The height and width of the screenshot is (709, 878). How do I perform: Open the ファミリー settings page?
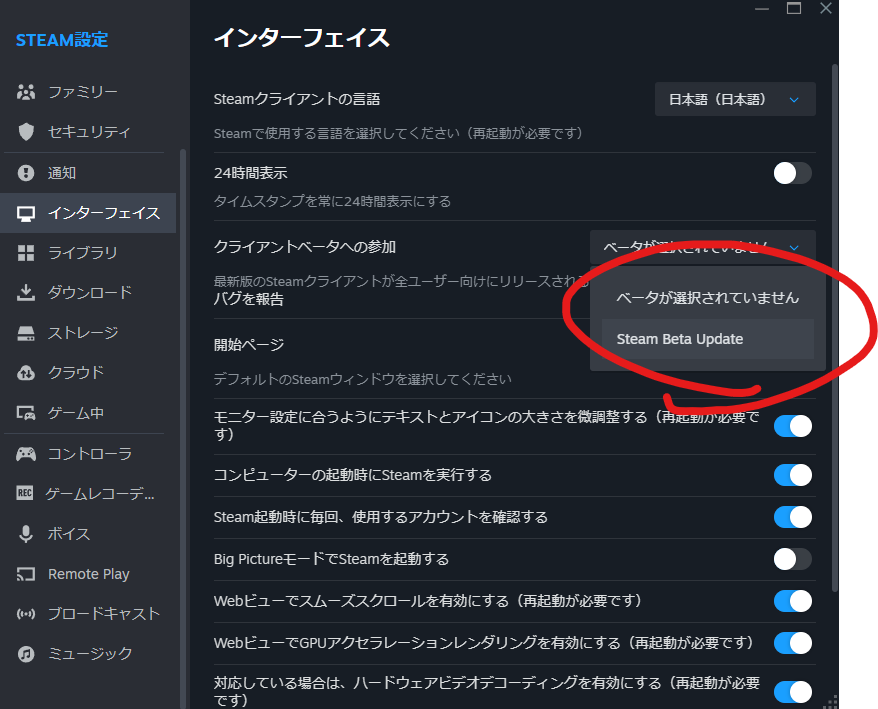pyautogui.click(x=90, y=92)
